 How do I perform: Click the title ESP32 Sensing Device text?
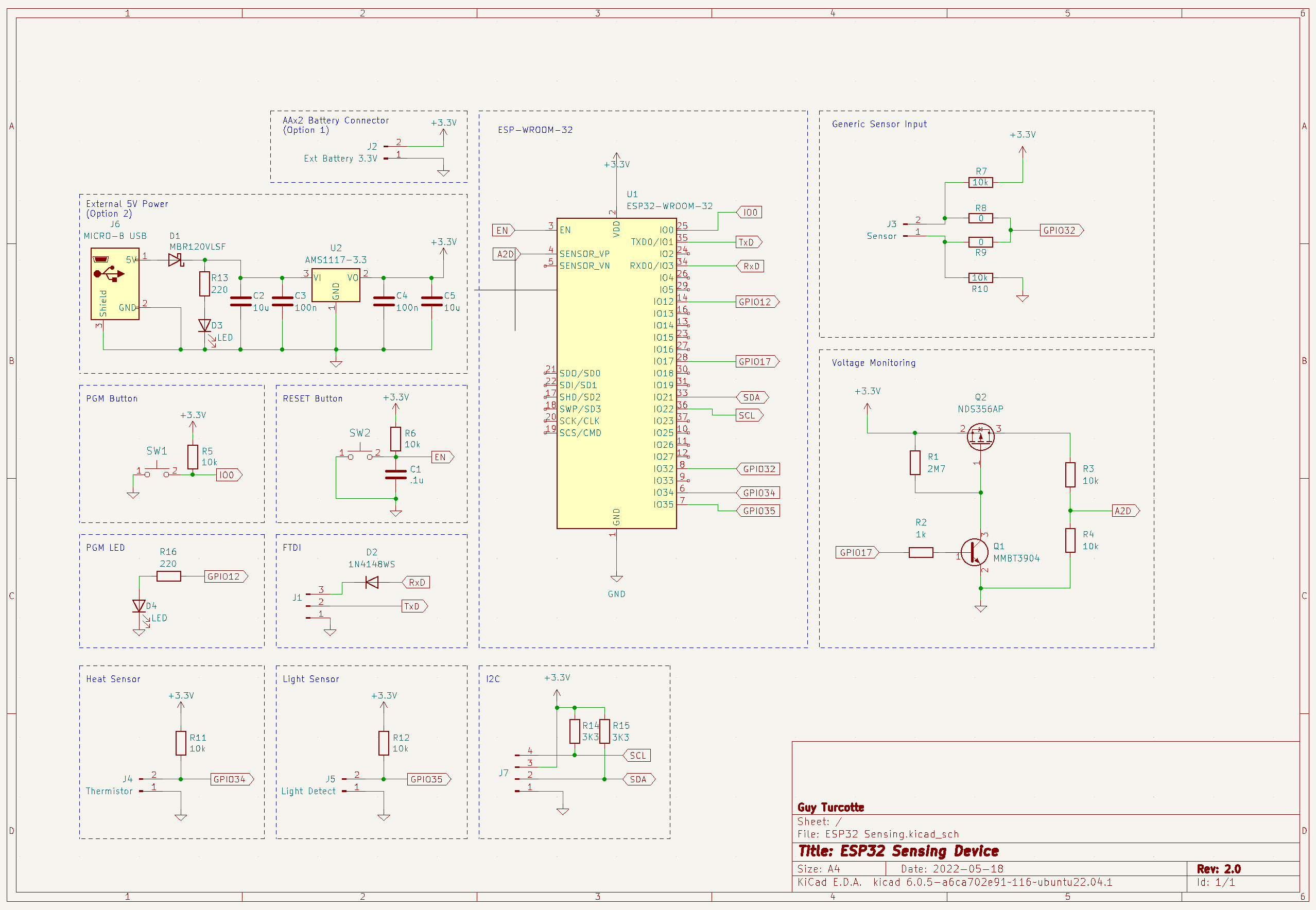coord(898,851)
